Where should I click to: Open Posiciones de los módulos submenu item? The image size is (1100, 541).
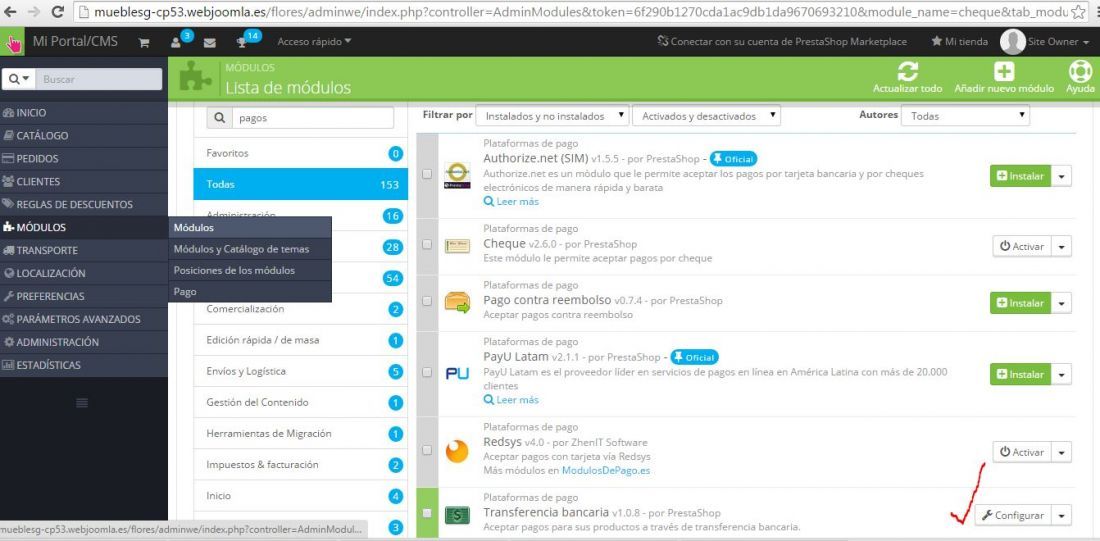click(250, 270)
